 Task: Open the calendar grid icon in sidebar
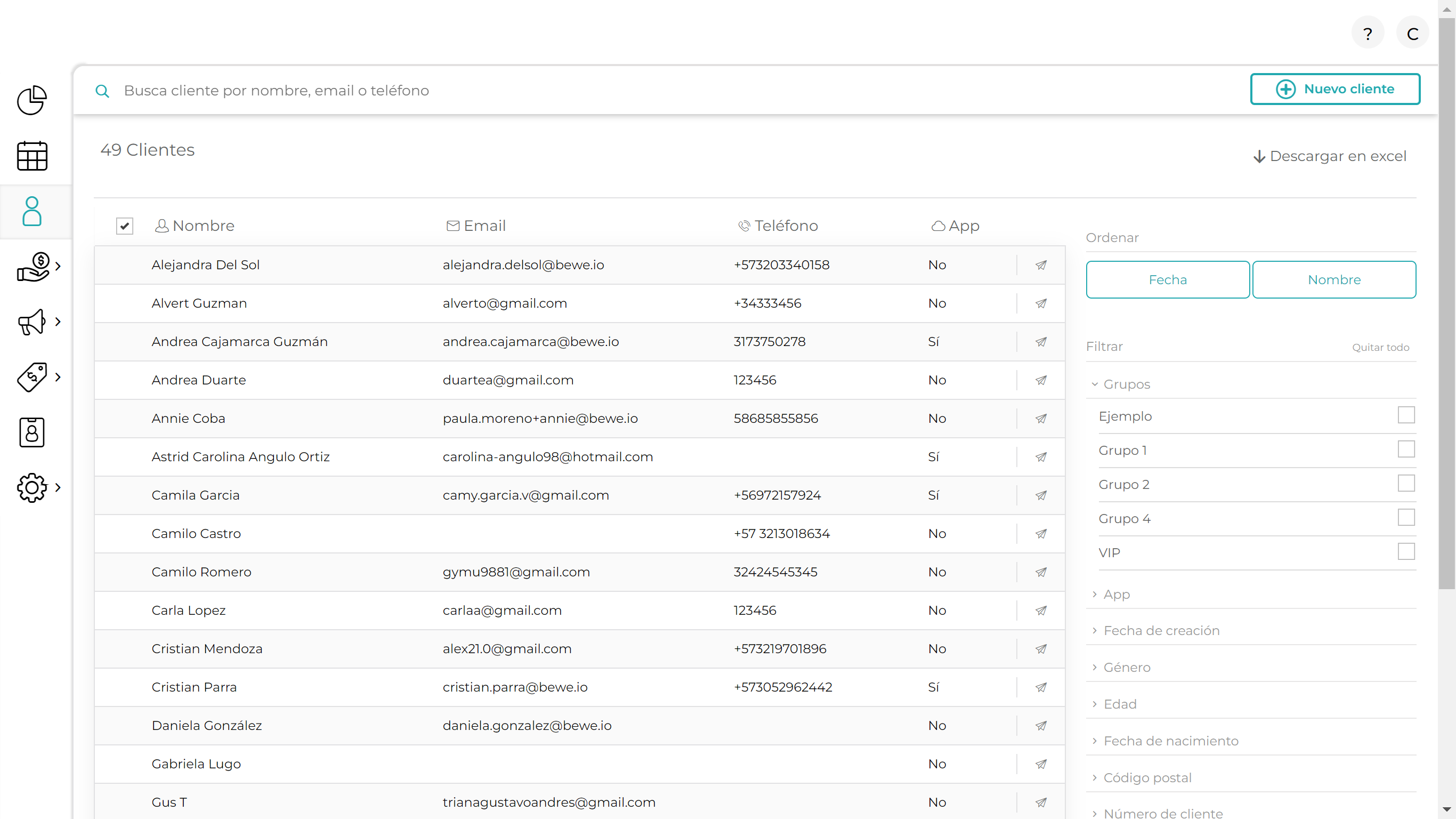click(x=31, y=156)
